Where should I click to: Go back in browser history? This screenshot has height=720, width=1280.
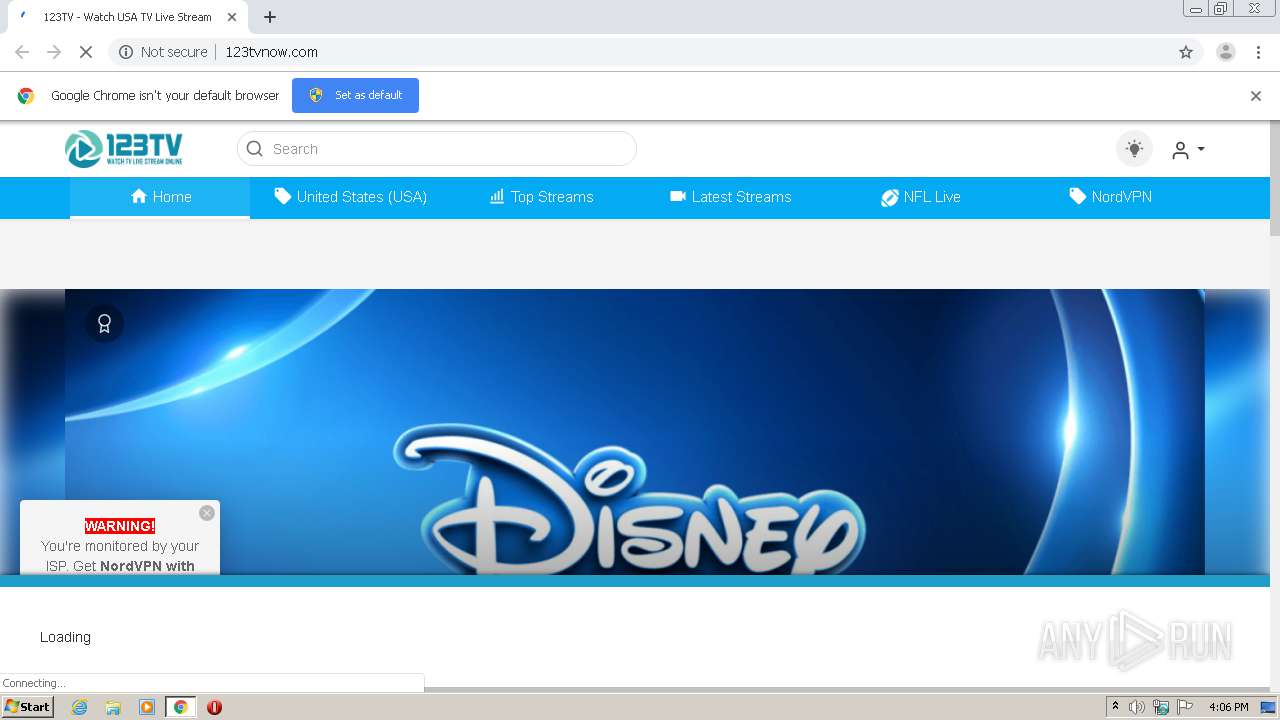click(x=22, y=52)
